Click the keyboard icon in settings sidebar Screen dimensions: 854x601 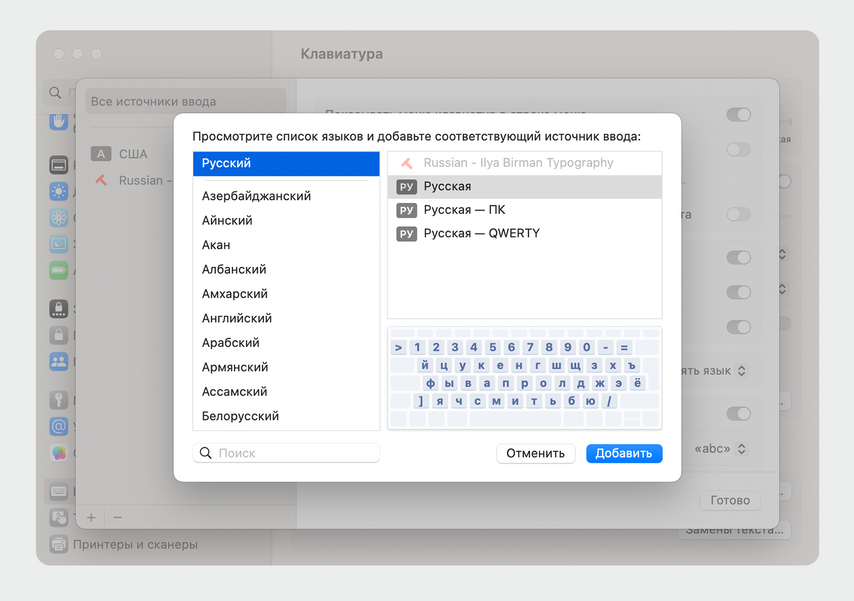[x=58, y=492]
